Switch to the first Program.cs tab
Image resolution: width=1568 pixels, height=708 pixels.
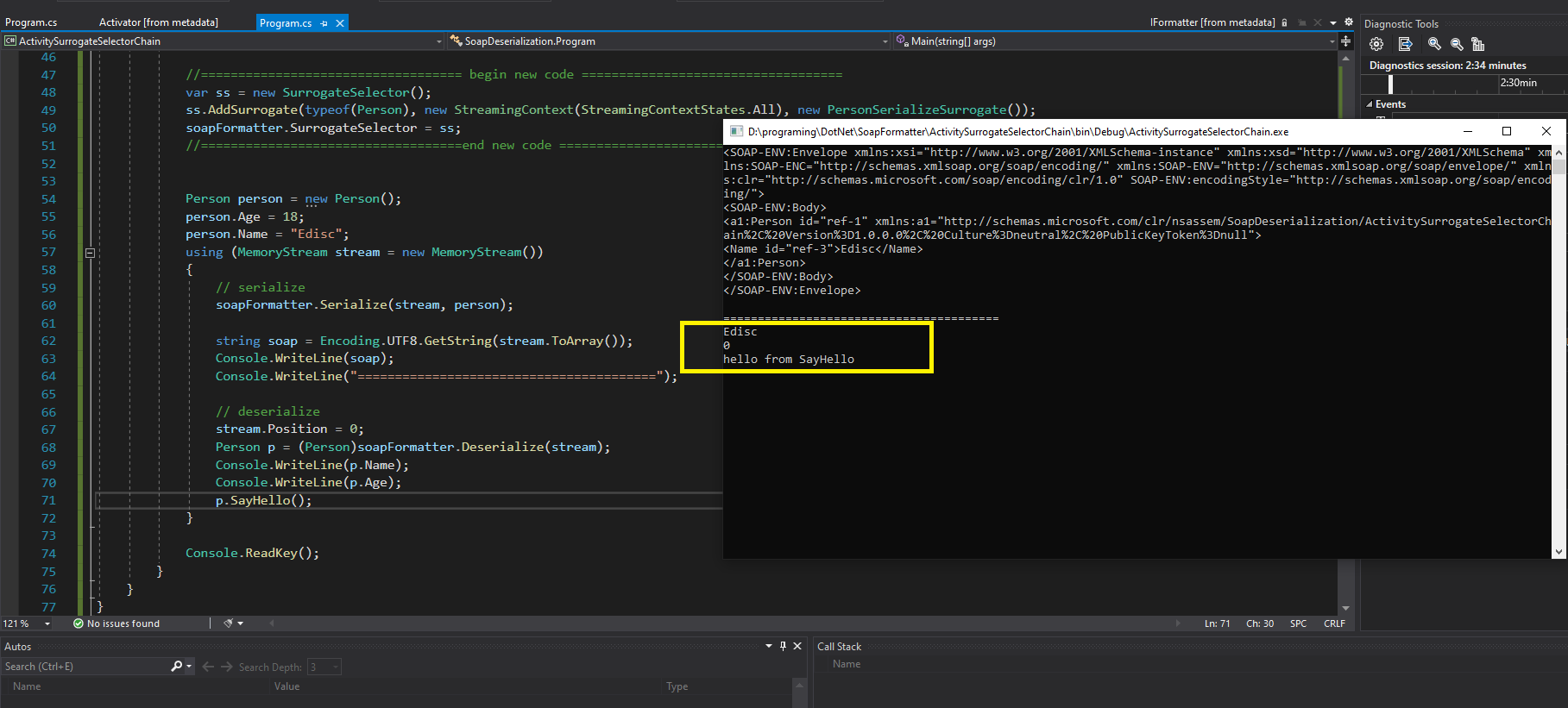(31, 22)
